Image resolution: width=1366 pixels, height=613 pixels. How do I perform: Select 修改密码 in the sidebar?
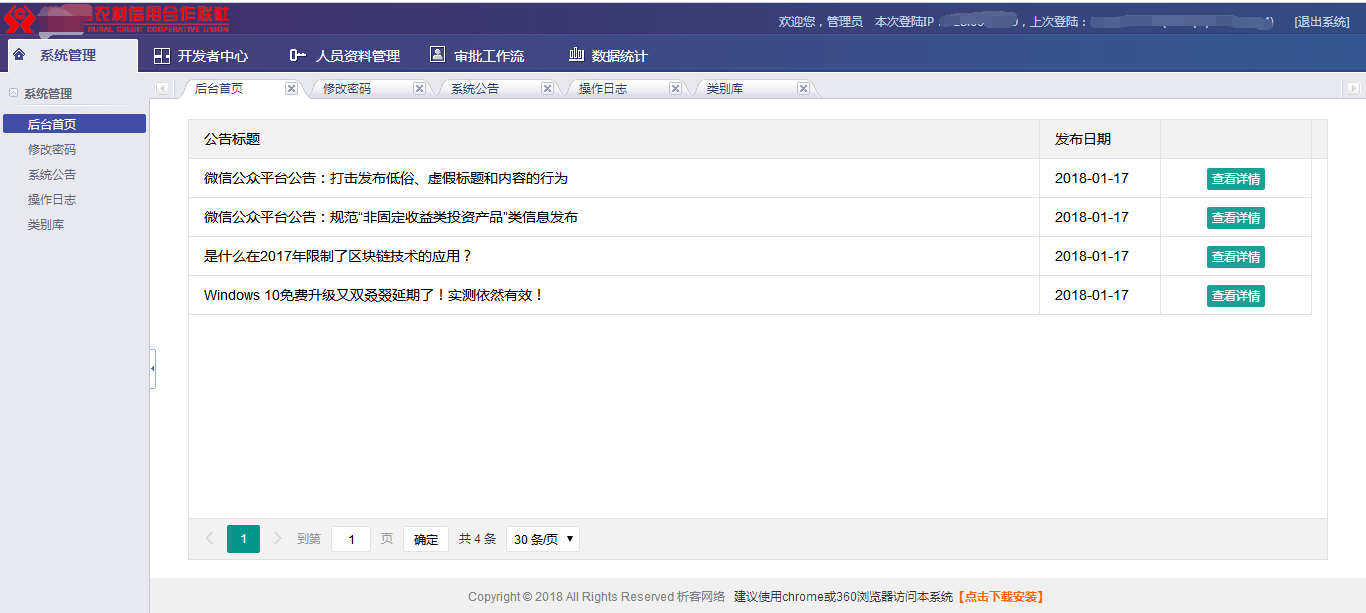click(x=52, y=150)
